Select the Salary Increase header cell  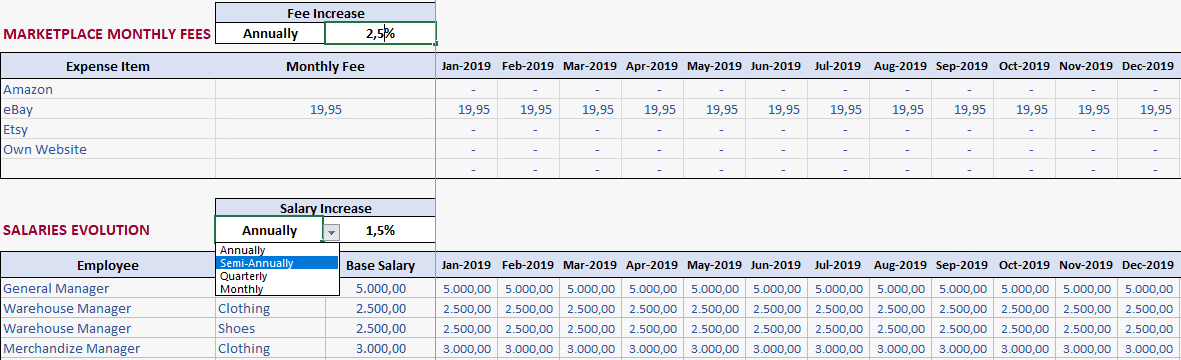325,209
